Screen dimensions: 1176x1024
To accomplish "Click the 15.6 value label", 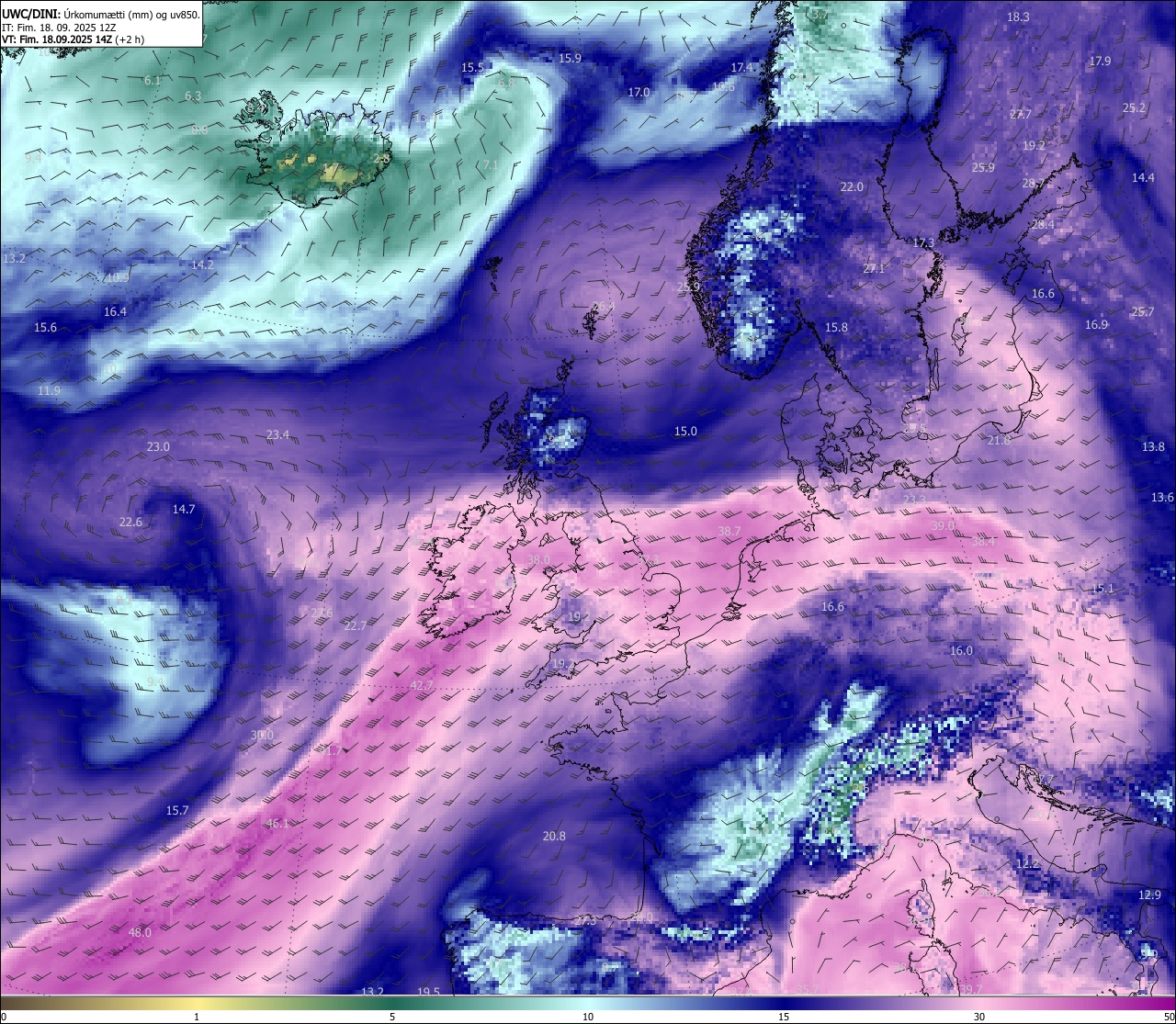I will 45,327.
